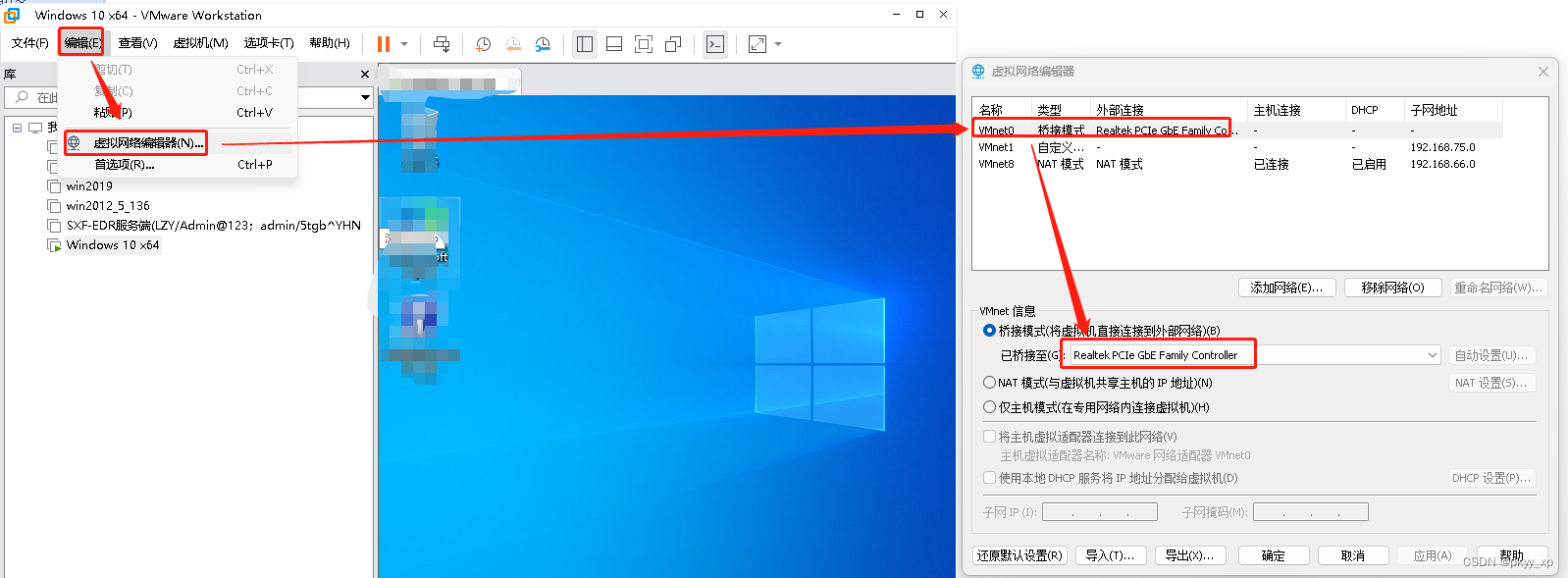The width and height of the screenshot is (1568, 578).
Task: Choose 首选项(R)... from the Edit menu
Action: click(179, 165)
